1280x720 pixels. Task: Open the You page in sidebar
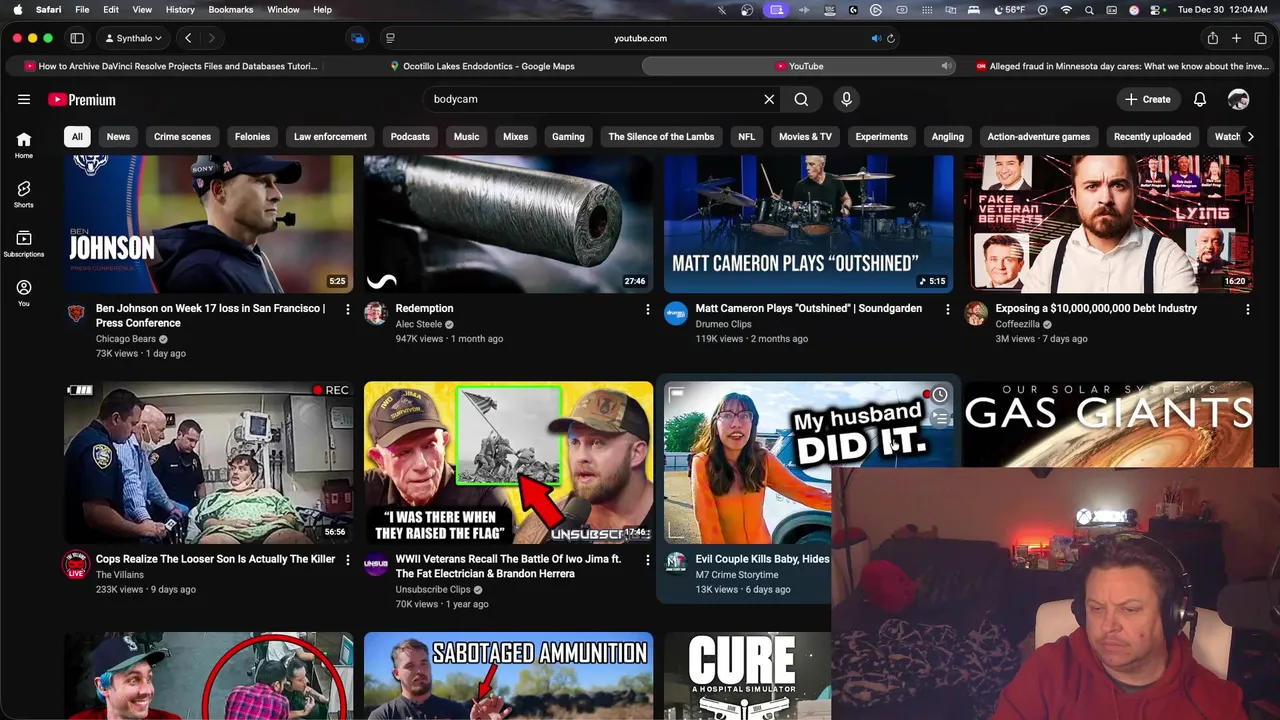pos(24,293)
